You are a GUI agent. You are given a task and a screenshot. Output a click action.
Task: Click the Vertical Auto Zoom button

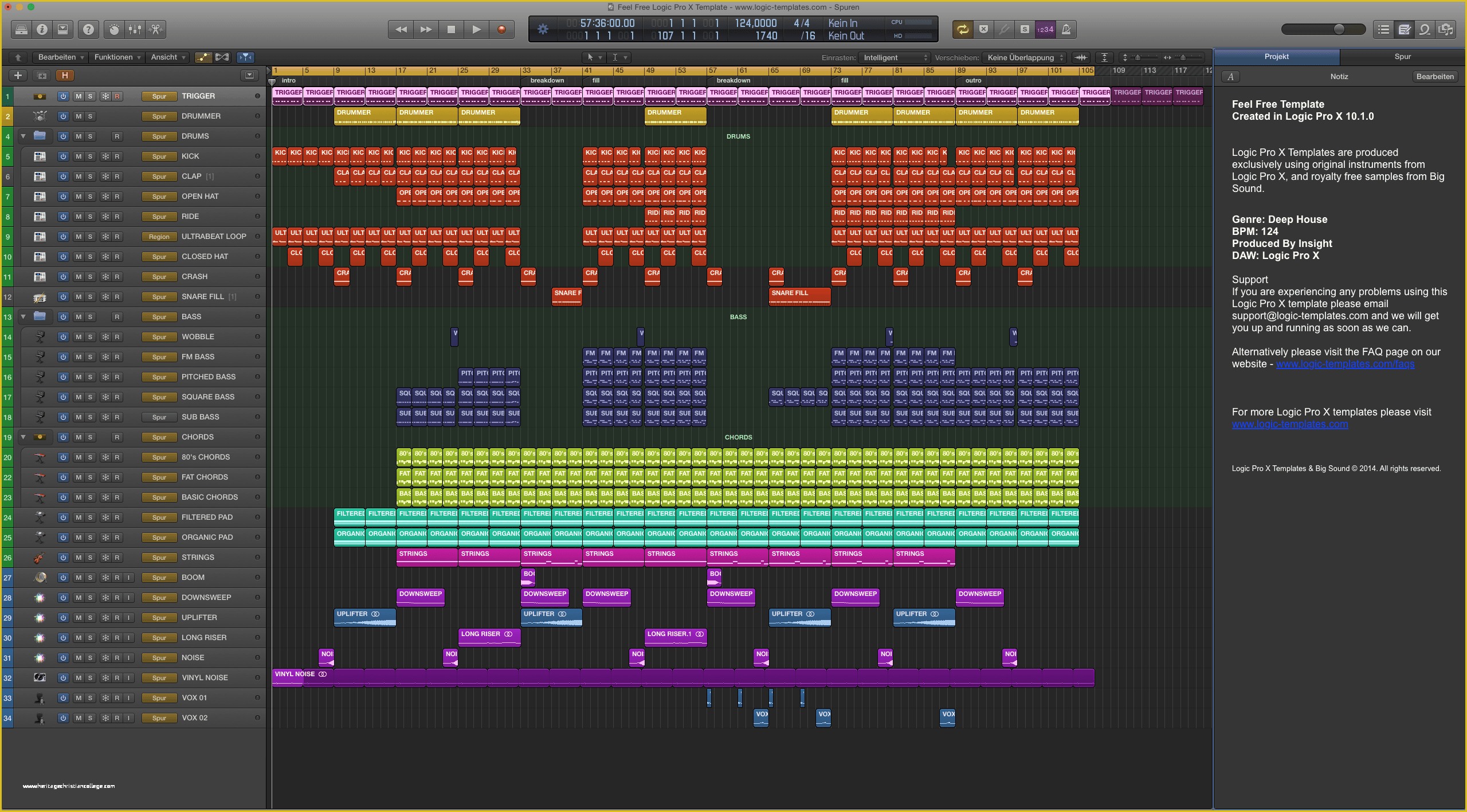pos(1104,57)
